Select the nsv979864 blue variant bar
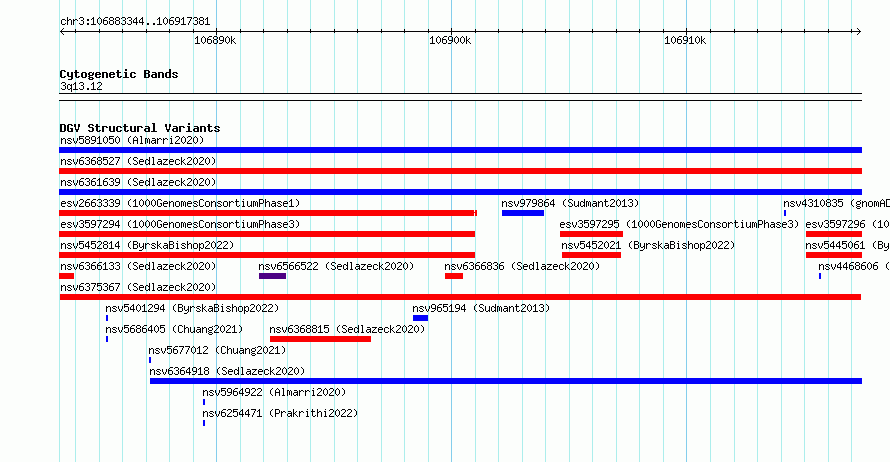The image size is (890, 462). tap(523, 213)
